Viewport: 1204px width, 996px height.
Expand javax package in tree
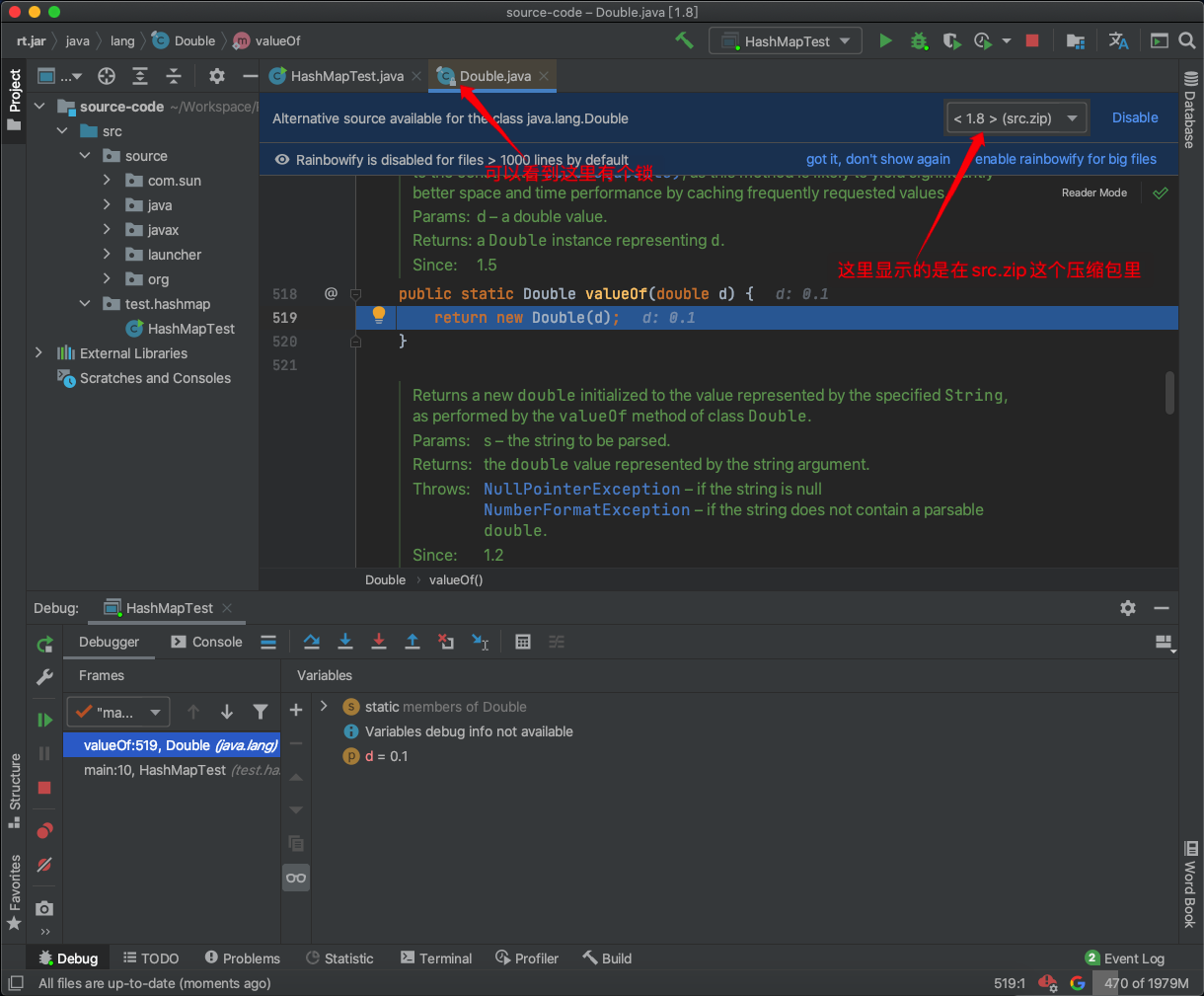pyautogui.click(x=107, y=230)
